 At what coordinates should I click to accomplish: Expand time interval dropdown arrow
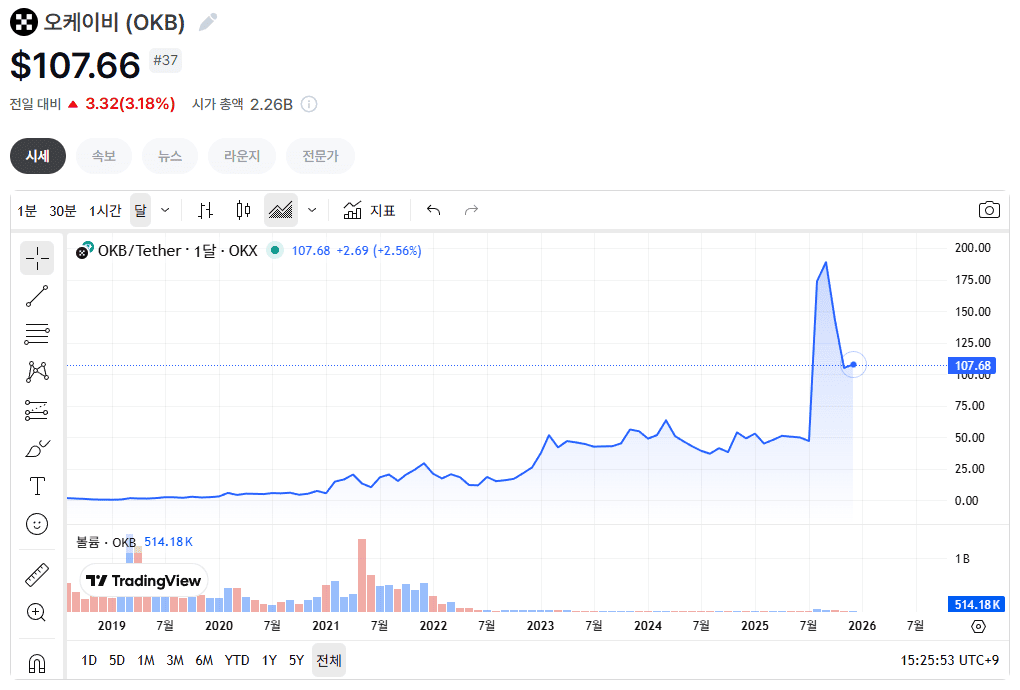165,210
